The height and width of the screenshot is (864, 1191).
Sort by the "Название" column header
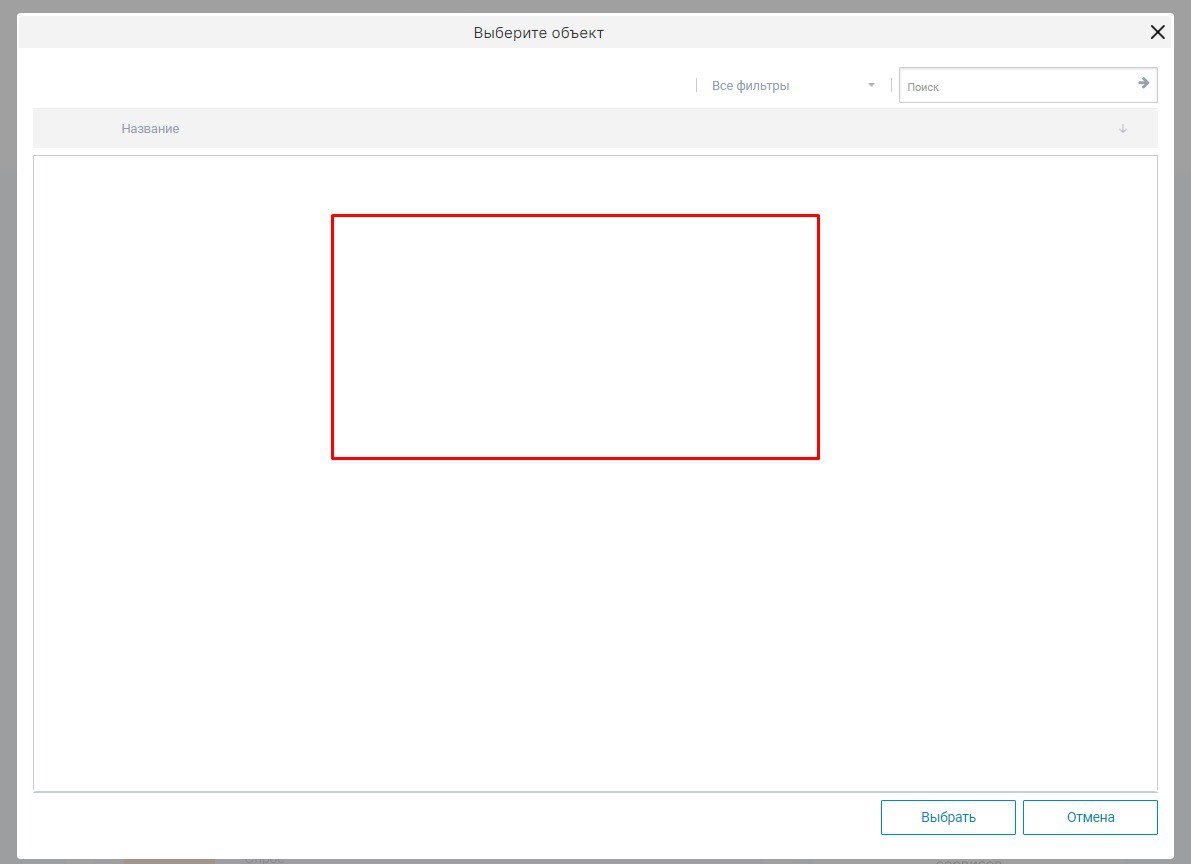(151, 129)
